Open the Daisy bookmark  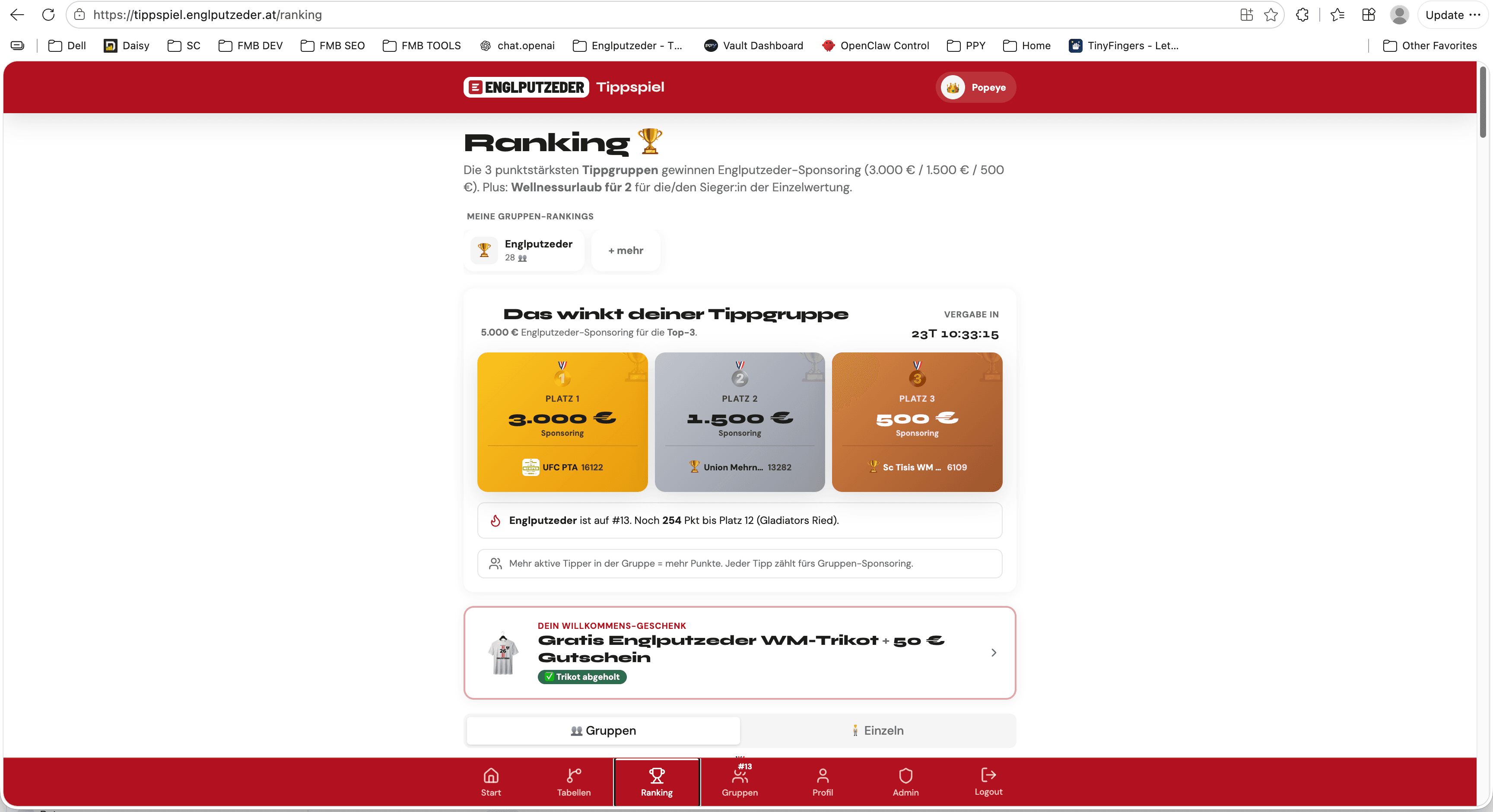pyautogui.click(x=126, y=46)
